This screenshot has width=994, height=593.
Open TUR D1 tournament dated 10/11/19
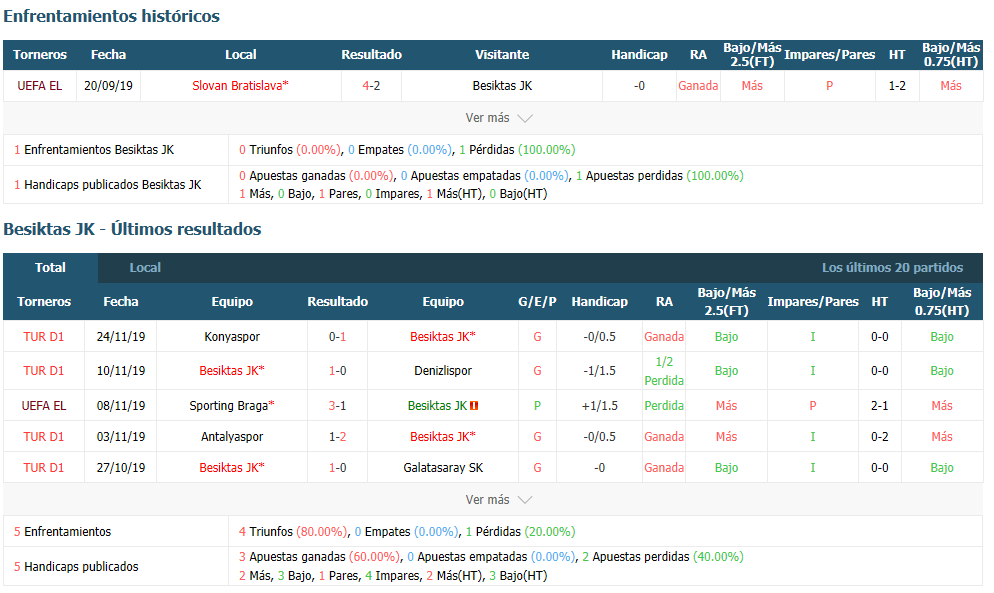point(44,370)
